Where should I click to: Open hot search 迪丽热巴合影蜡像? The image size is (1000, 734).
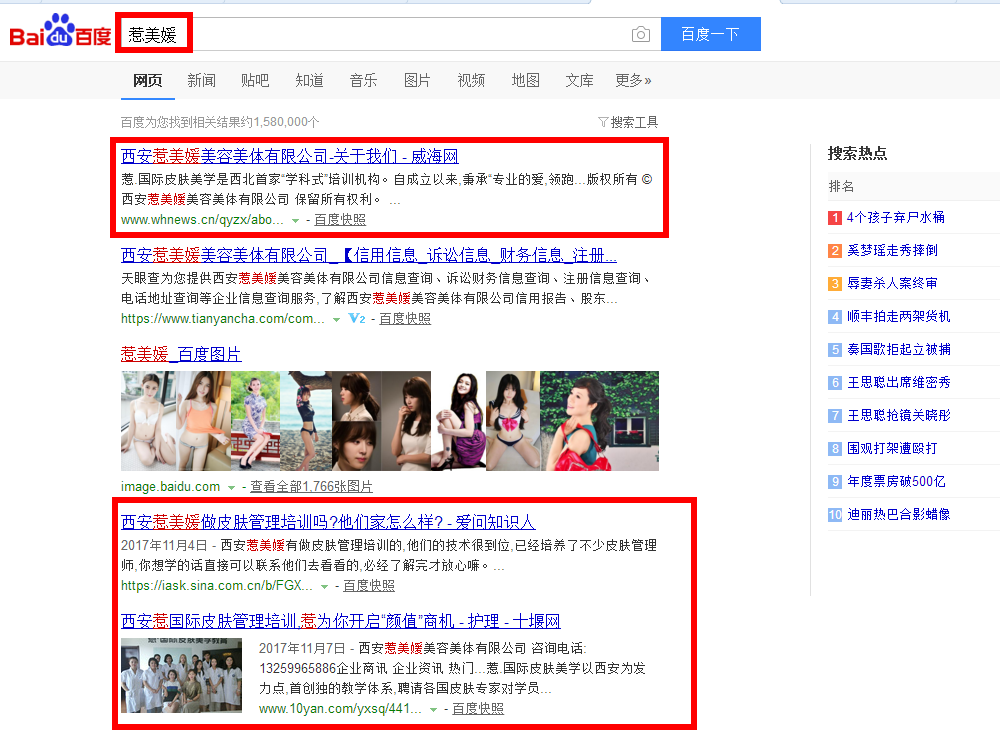pyautogui.click(x=899, y=515)
